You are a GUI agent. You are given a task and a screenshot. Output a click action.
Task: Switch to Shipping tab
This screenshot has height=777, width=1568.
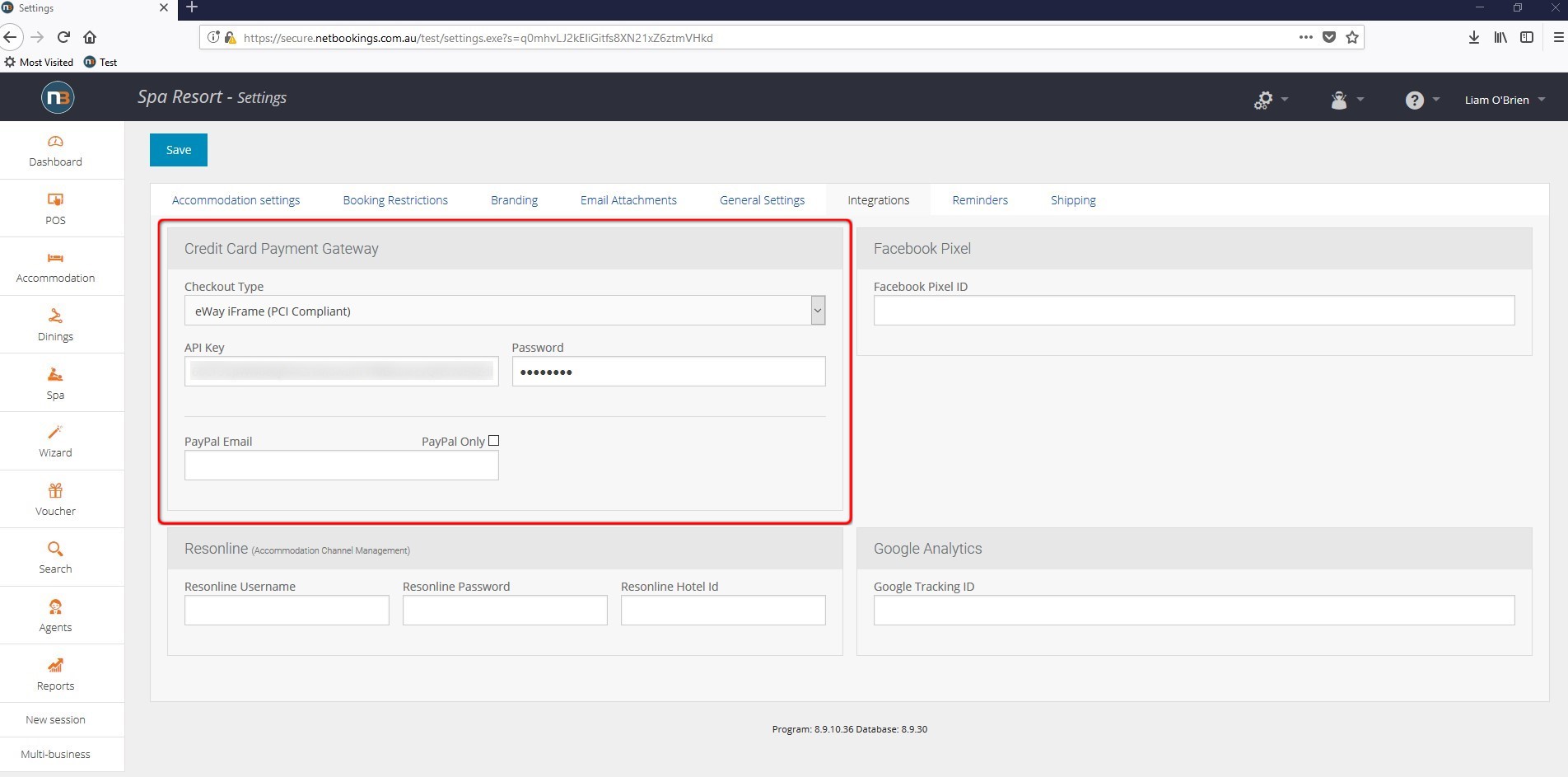[x=1073, y=200]
